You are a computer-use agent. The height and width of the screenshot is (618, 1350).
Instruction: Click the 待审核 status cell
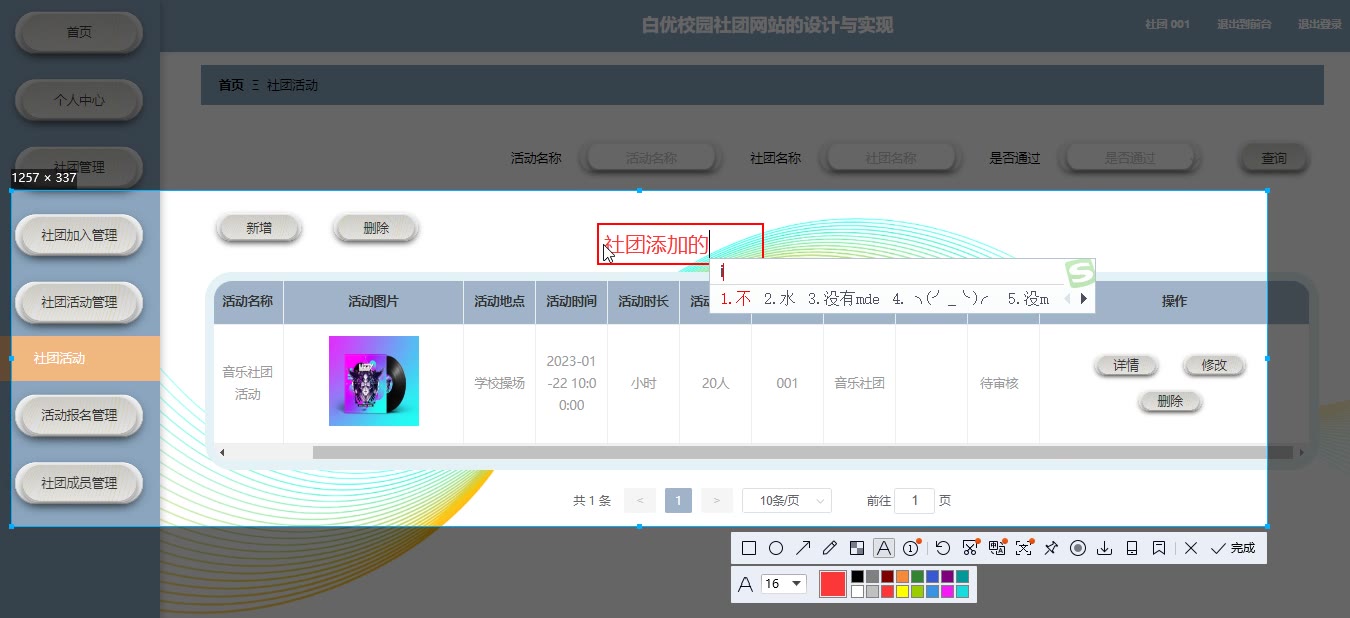(x=1000, y=383)
